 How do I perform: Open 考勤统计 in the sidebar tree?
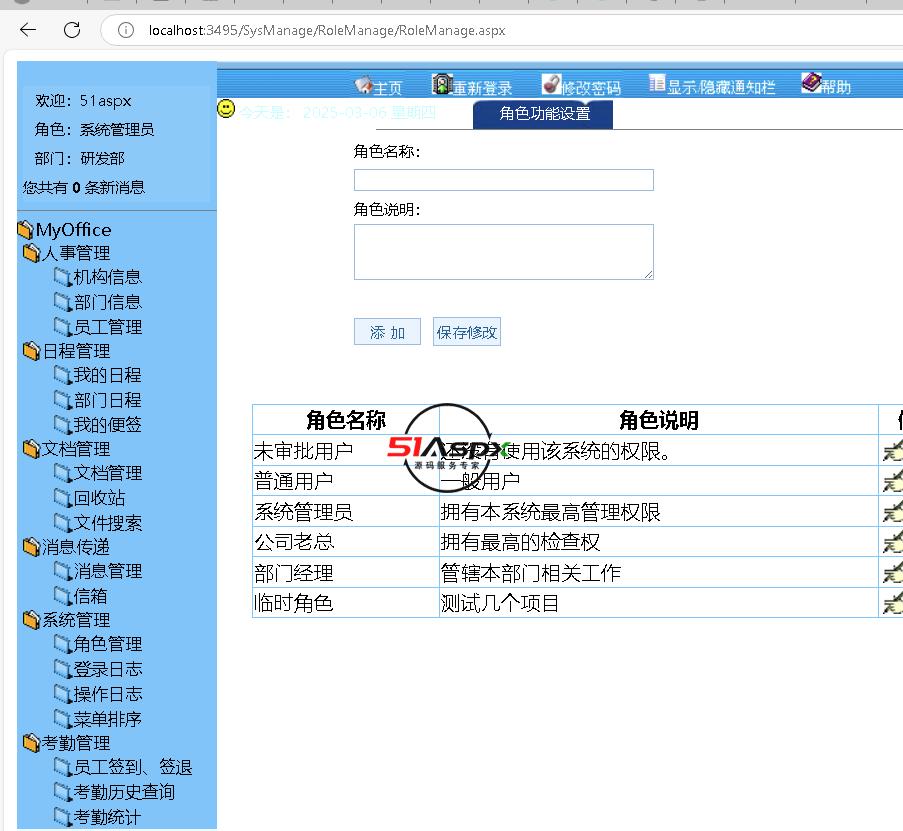coord(107,817)
